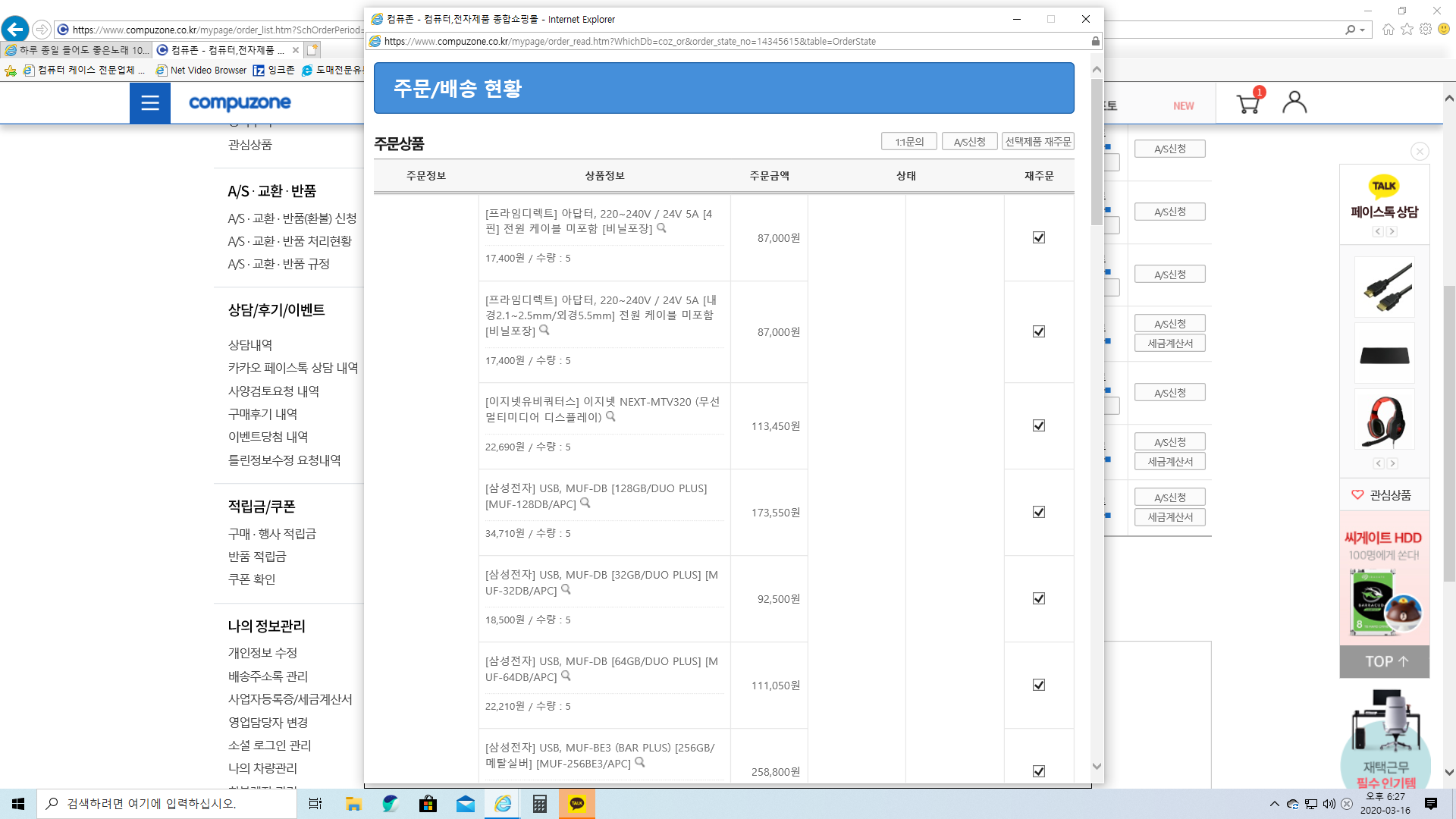This screenshot has height=819, width=1456.
Task: Close the right floating sidebar with X
Action: pos(1420,151)
